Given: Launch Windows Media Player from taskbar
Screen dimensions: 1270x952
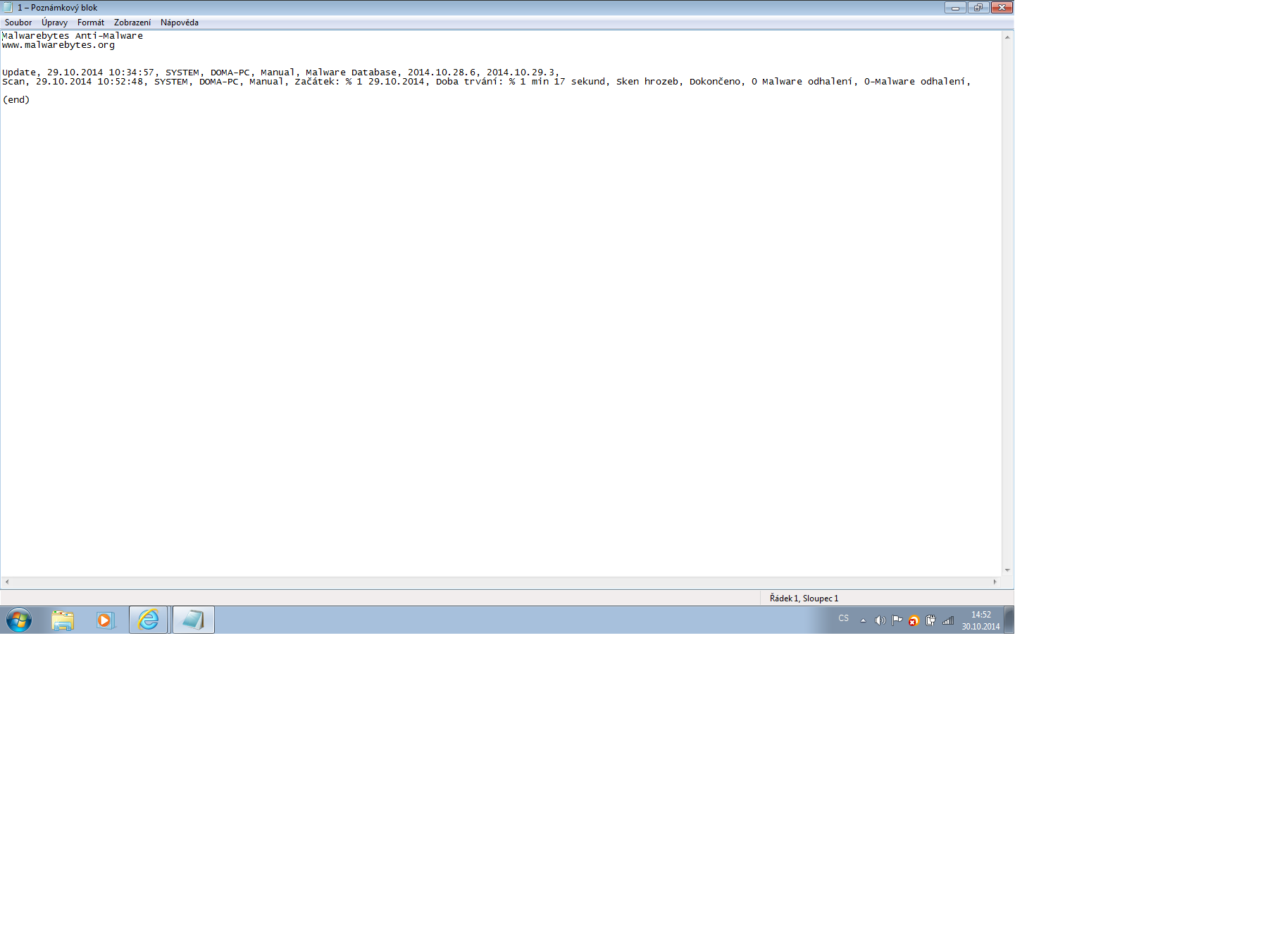Looking at the screenshot, I should pyautogui.click(x=105, y=620).
